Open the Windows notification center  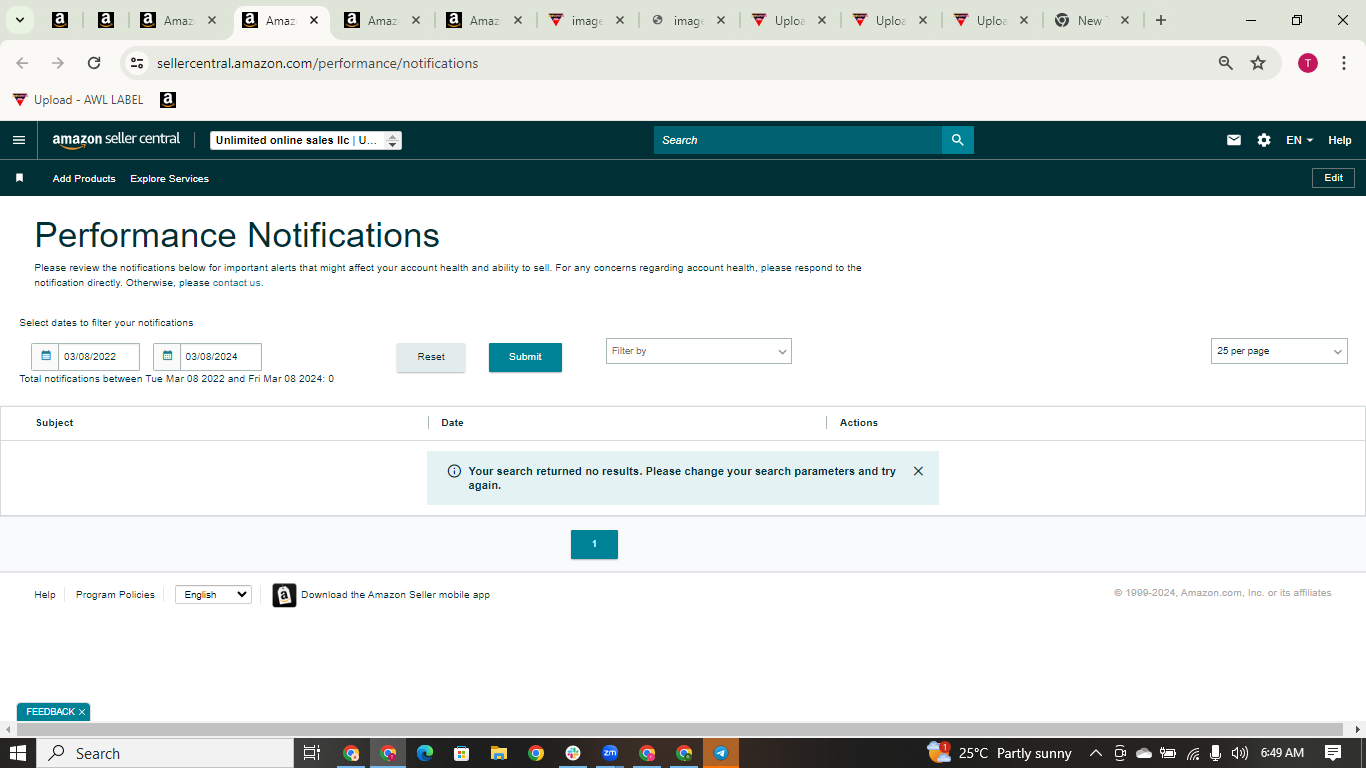1333,753
